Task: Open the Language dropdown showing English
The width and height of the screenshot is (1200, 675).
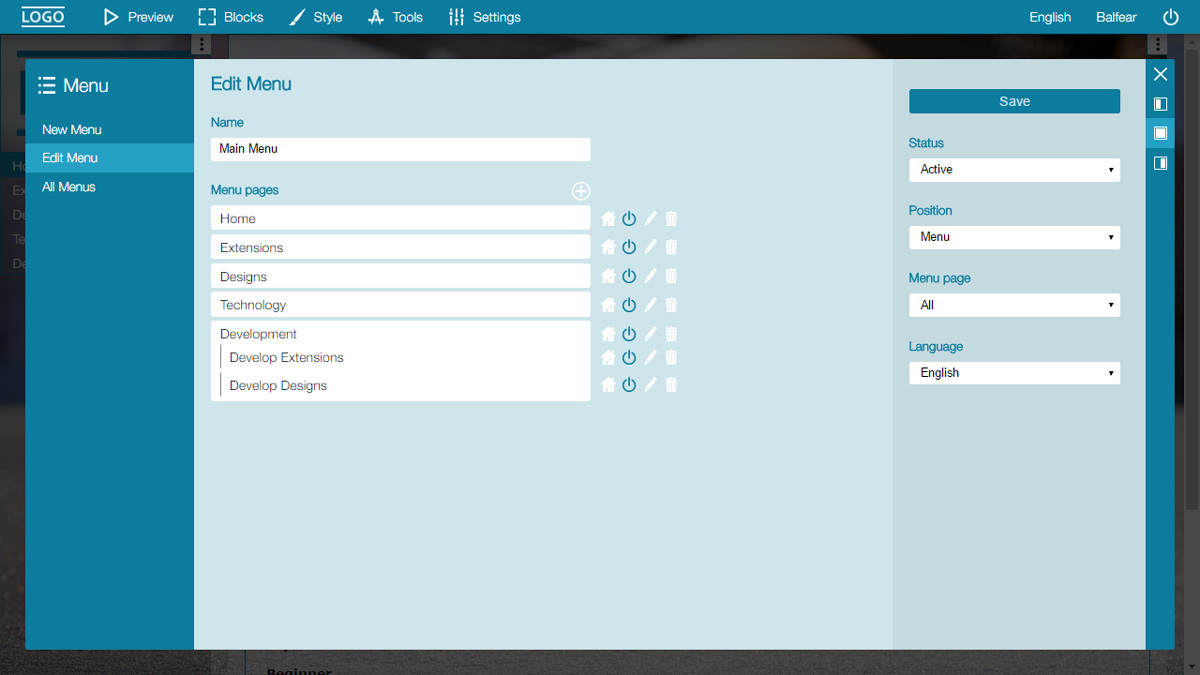Action: click(1014, 373)
